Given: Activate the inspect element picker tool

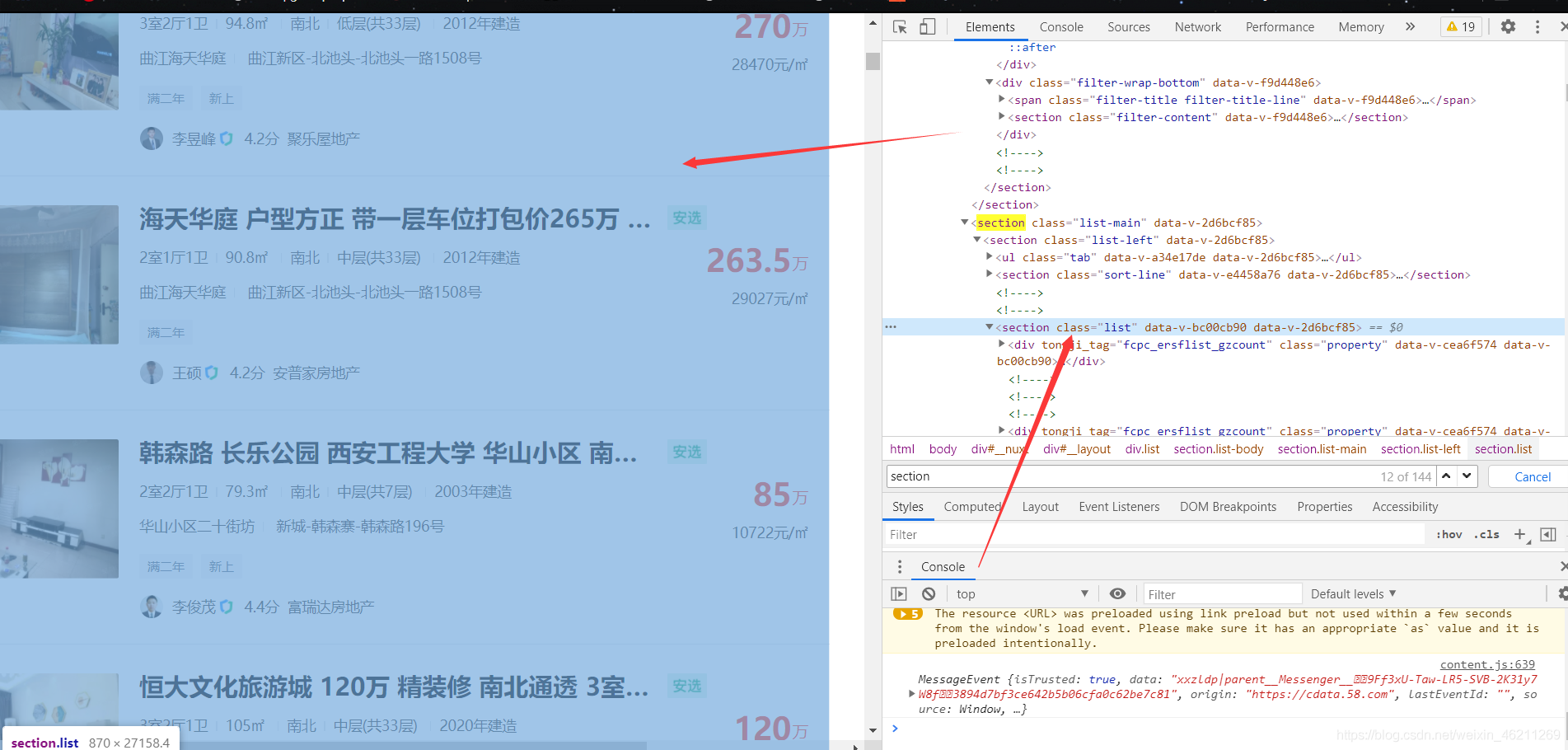Looking at the screenshot, I should 901,27.
